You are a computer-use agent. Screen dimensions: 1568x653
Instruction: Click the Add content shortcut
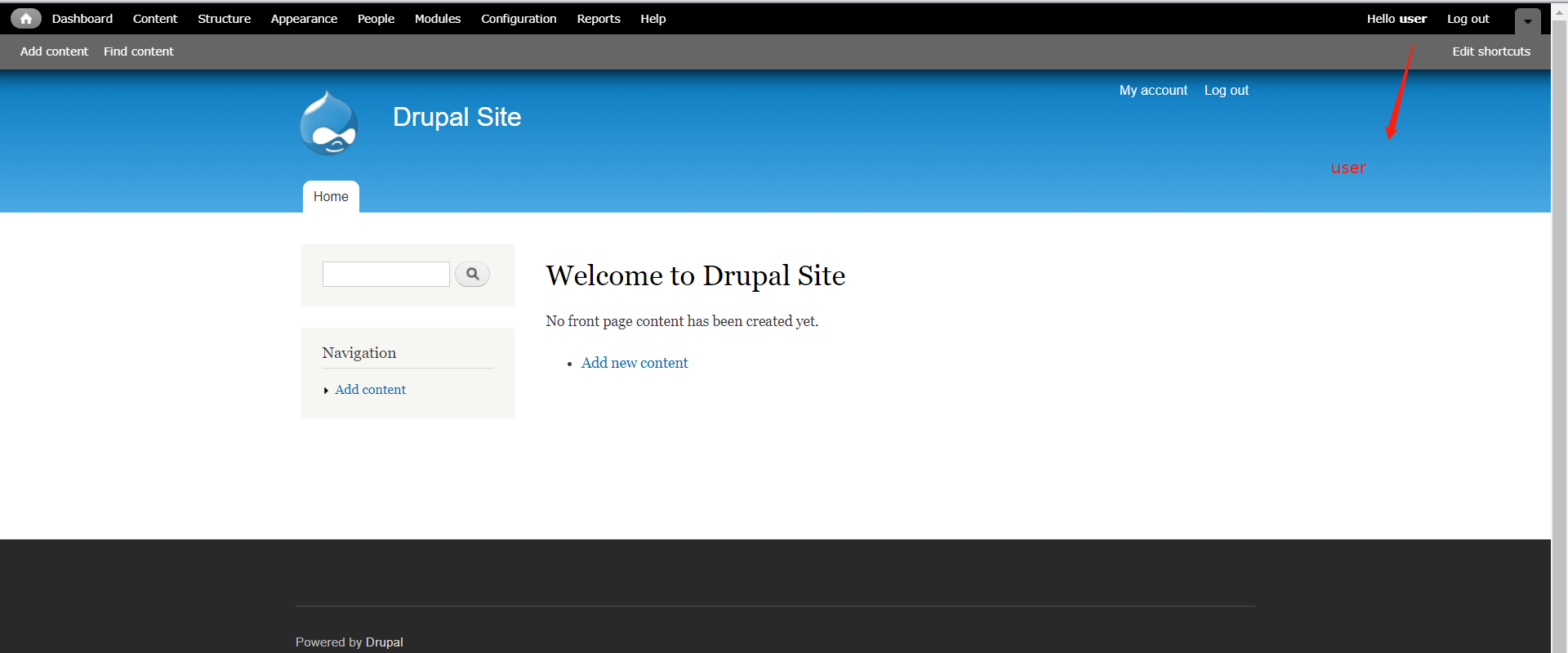(x=54, y=51)
